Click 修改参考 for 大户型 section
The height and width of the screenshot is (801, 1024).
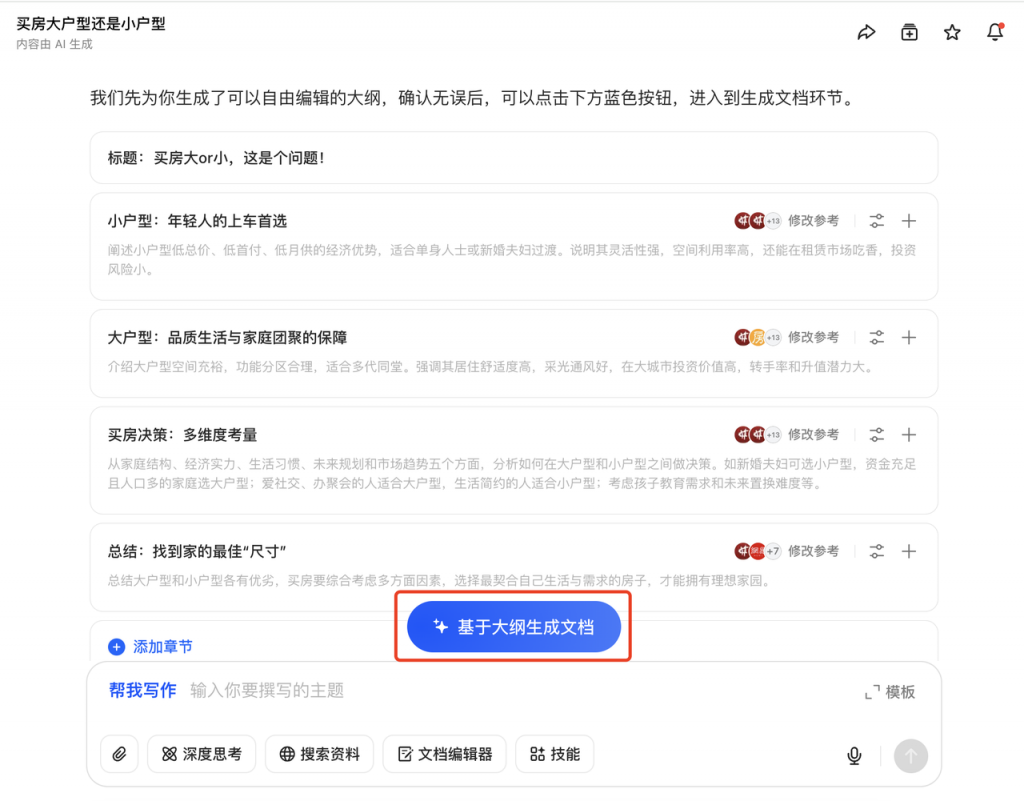point(813,338)
